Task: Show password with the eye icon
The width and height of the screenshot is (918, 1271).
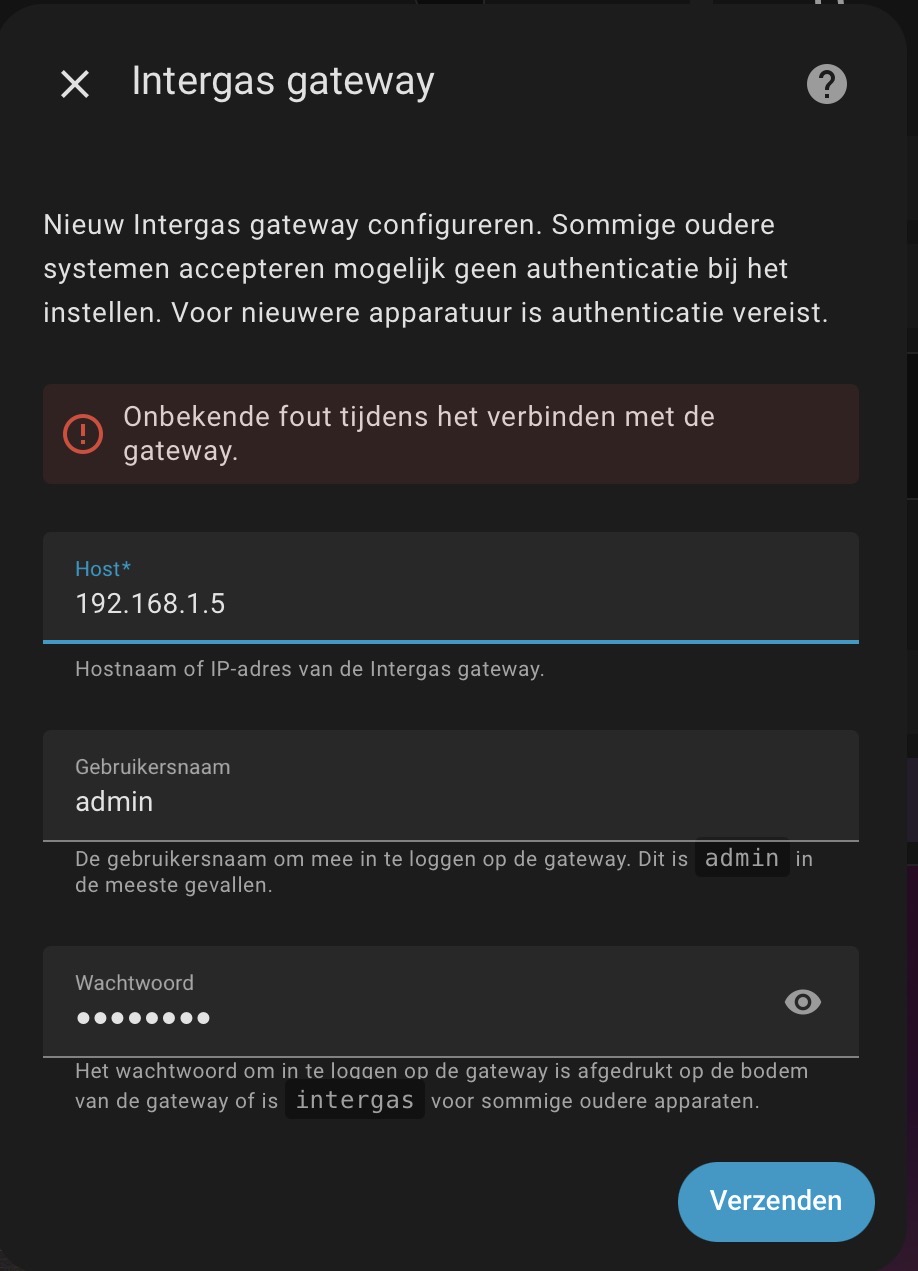Action: coord(803,1001)
